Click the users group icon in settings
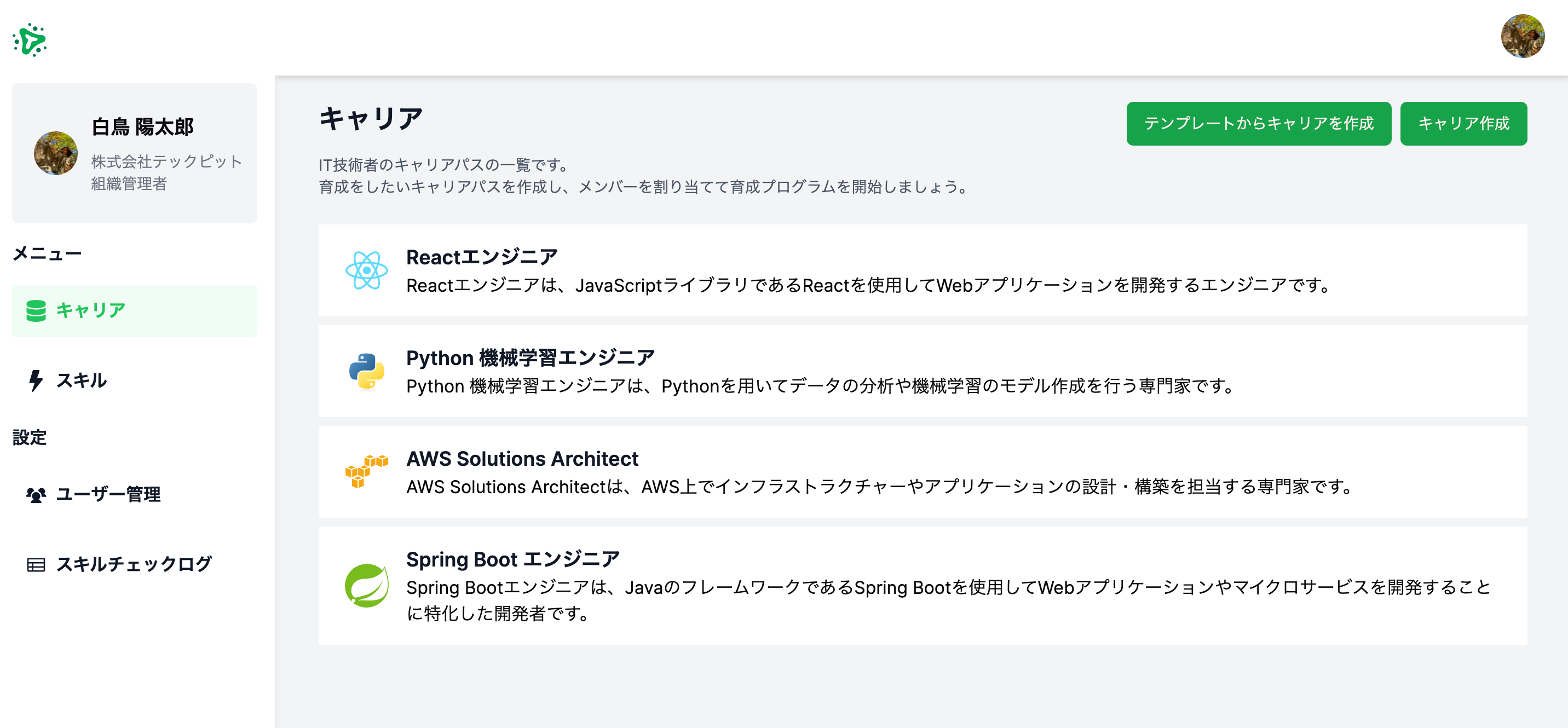The height and width of the screenshot is (728, 1568). [36, 494]
